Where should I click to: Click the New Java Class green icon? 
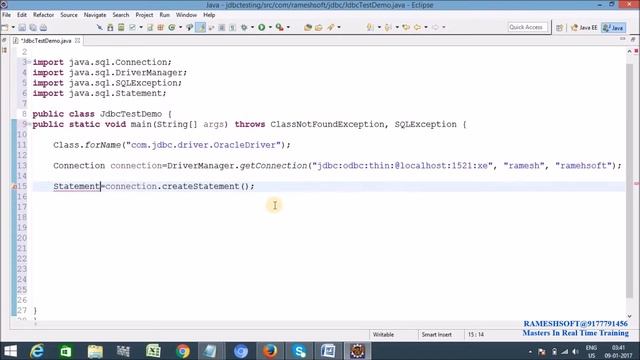(172, 27)
